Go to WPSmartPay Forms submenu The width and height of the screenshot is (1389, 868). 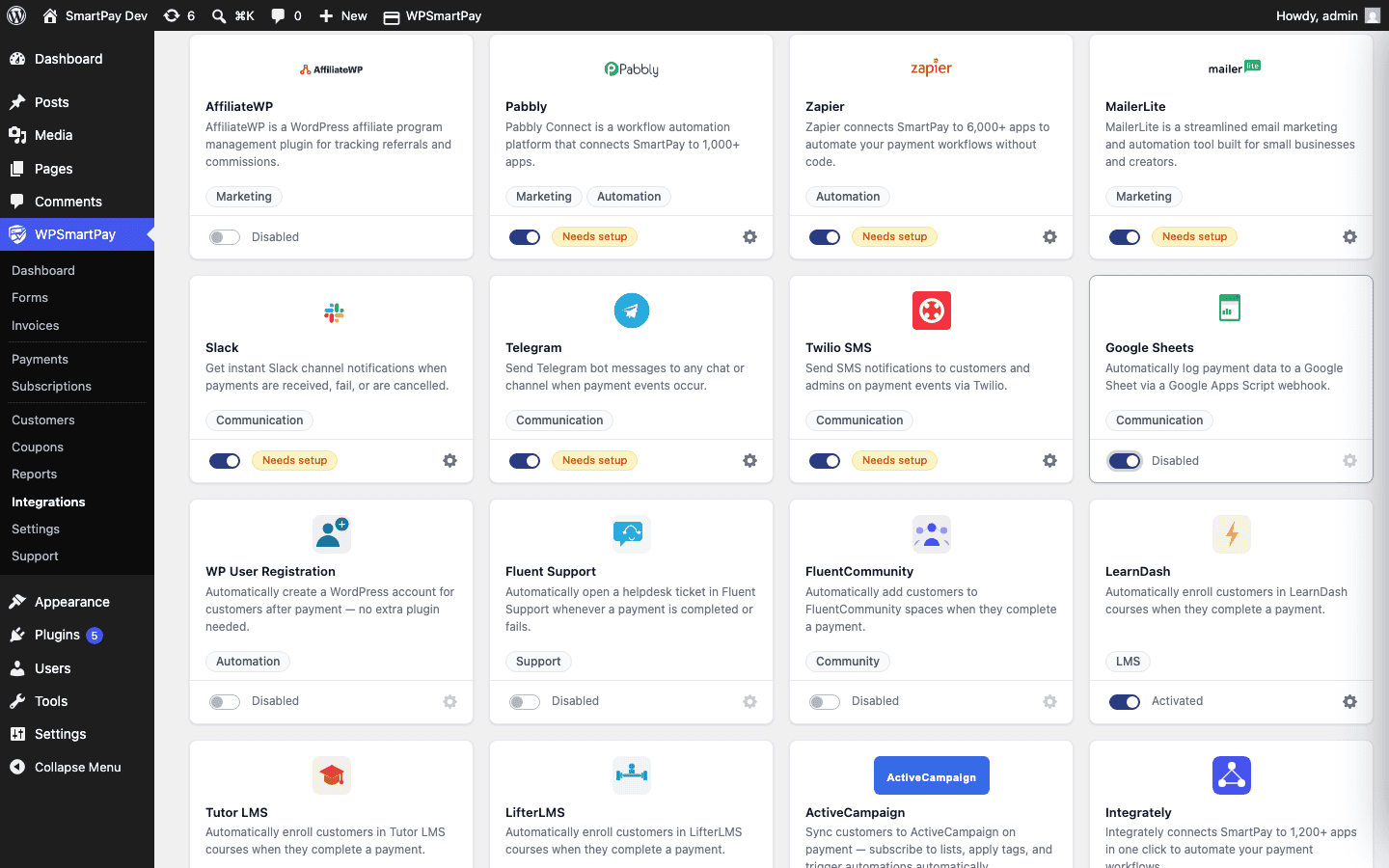[x=30, y=298]
